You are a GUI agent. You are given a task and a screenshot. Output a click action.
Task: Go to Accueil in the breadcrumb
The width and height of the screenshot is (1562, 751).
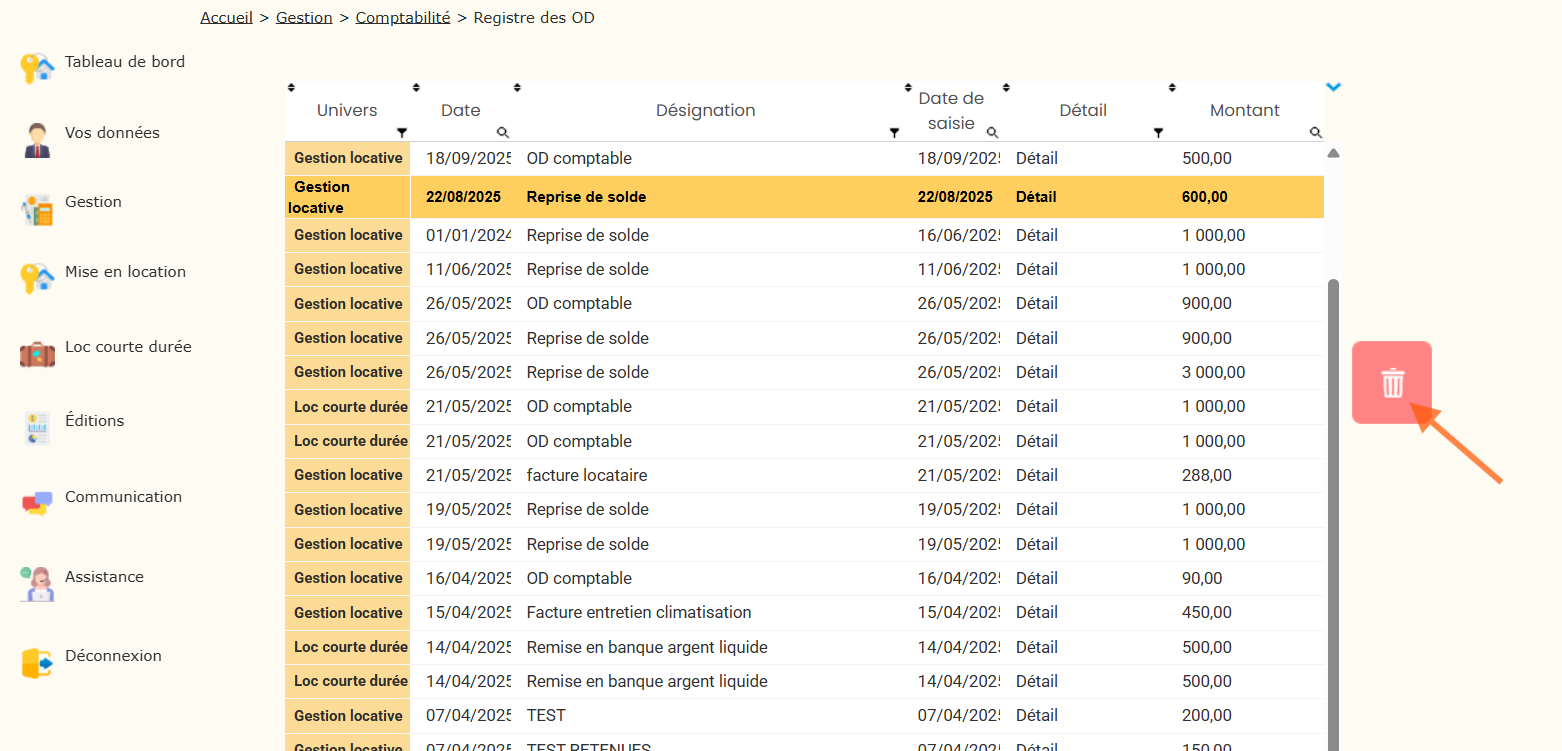226,18
